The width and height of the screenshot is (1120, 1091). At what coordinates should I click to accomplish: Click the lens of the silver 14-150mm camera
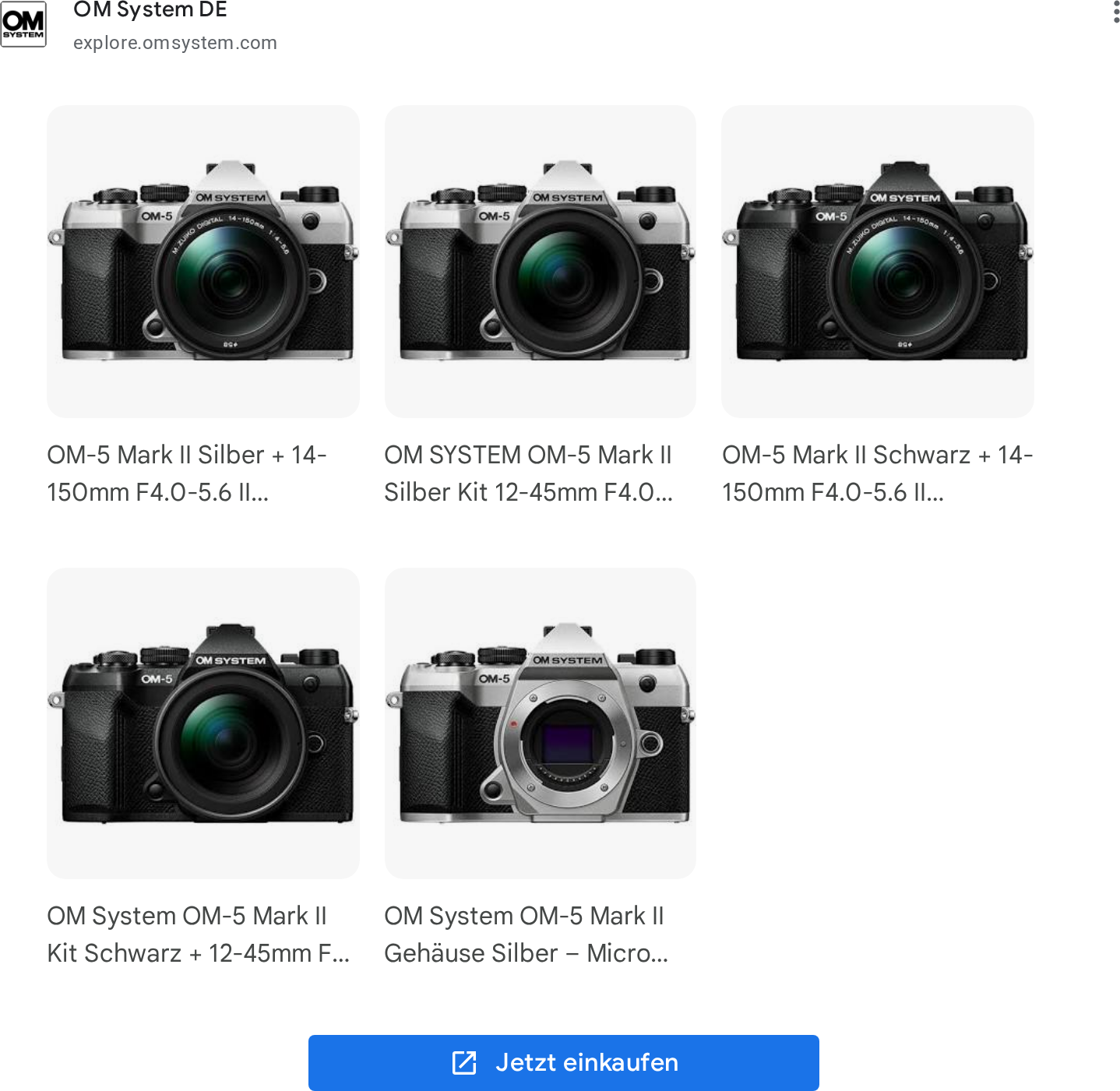(x=230, y=282)
